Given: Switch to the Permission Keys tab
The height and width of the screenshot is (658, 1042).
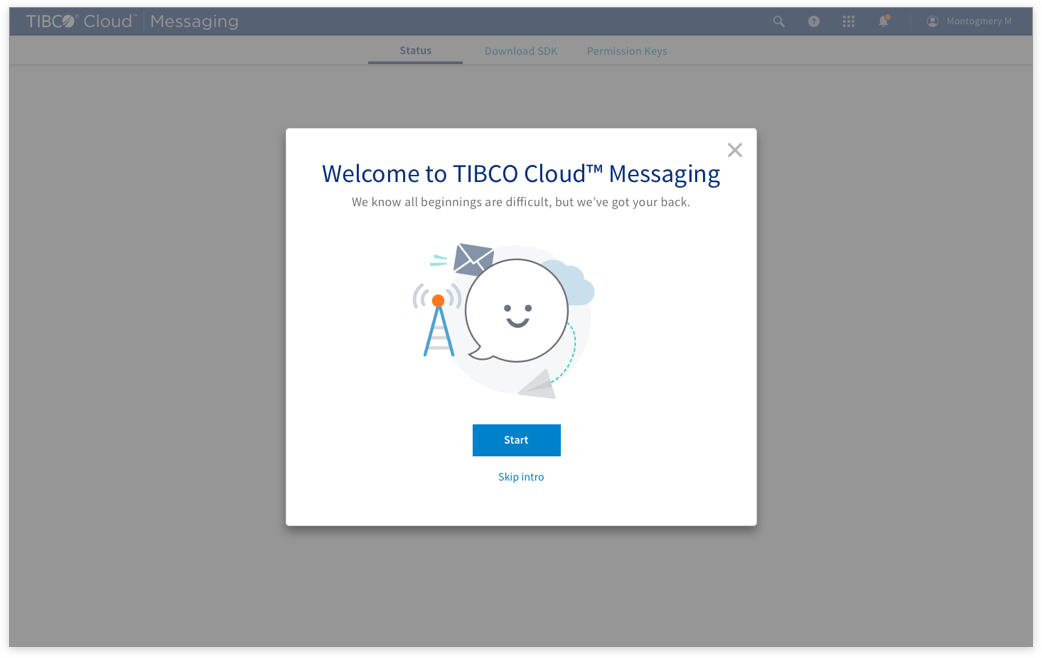Looking at the screenshot, I should pyautogui.click(x=627, y=51).
